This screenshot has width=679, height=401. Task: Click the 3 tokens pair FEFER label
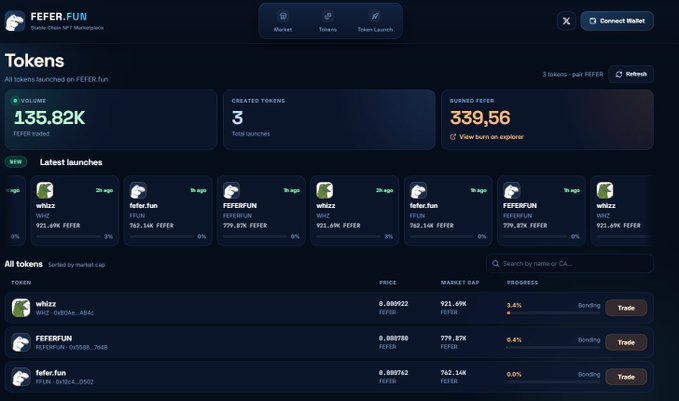(572, 74)
